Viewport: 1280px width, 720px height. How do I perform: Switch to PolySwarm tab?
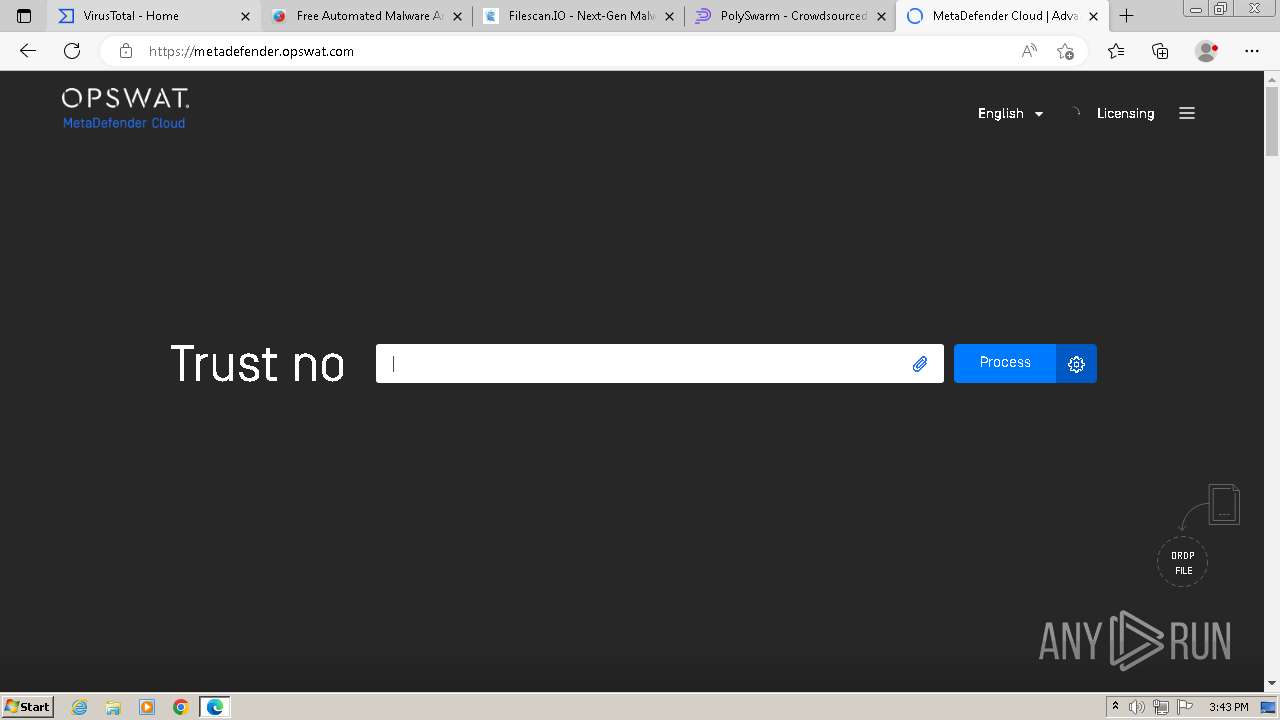click(790, 16)
